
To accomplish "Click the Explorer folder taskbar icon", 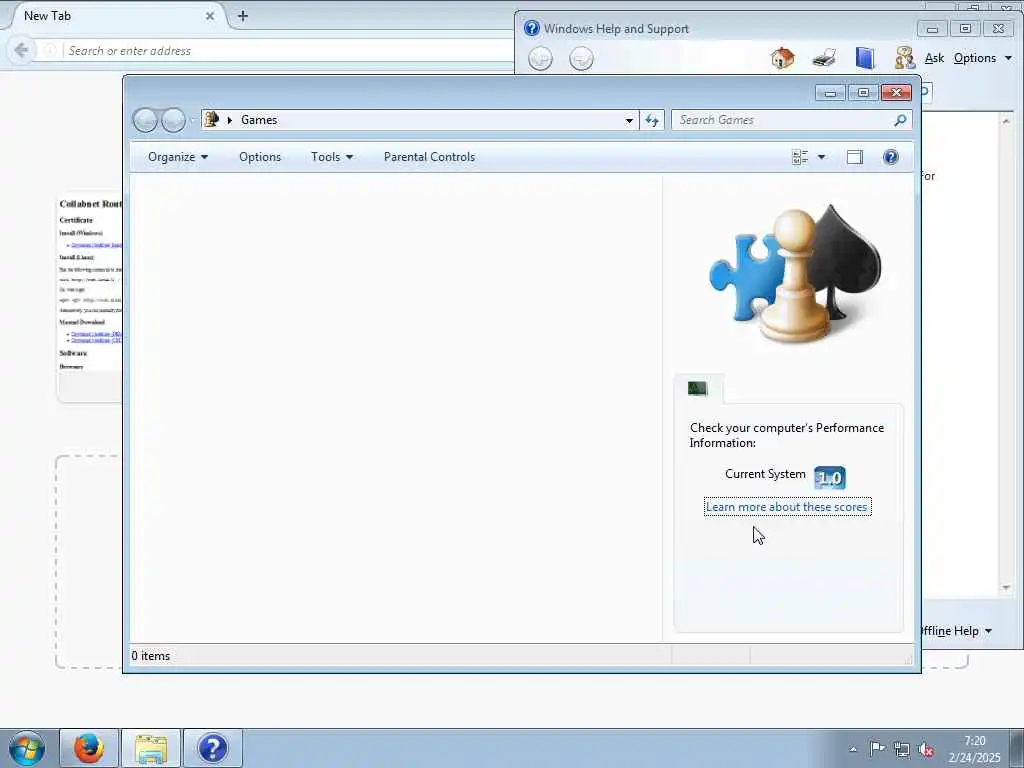I will (x=151, y=748).
